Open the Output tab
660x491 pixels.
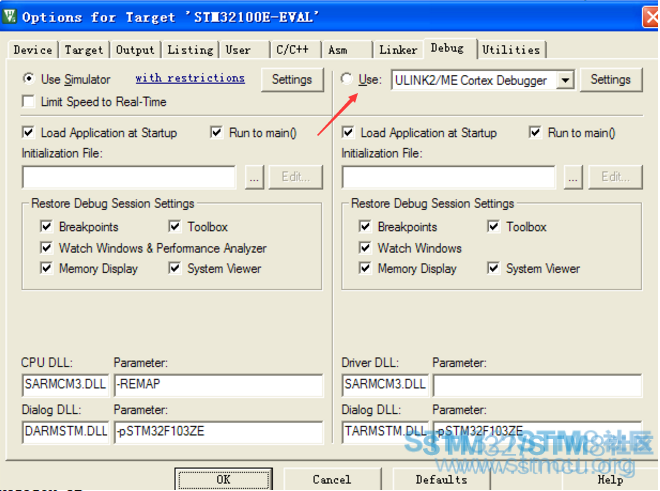(135, 50)
